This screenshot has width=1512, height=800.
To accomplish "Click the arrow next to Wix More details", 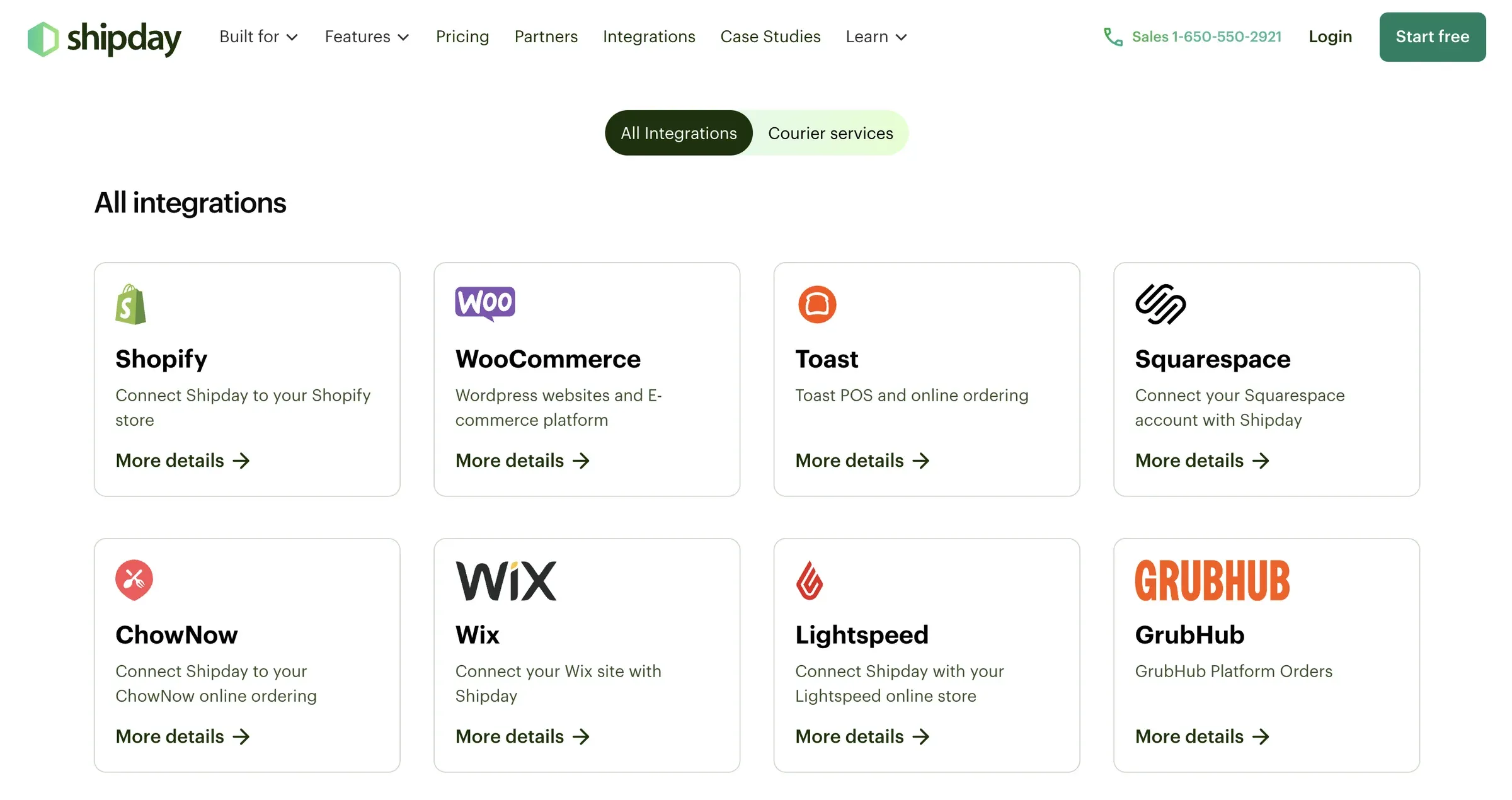I will coord(581,737).
